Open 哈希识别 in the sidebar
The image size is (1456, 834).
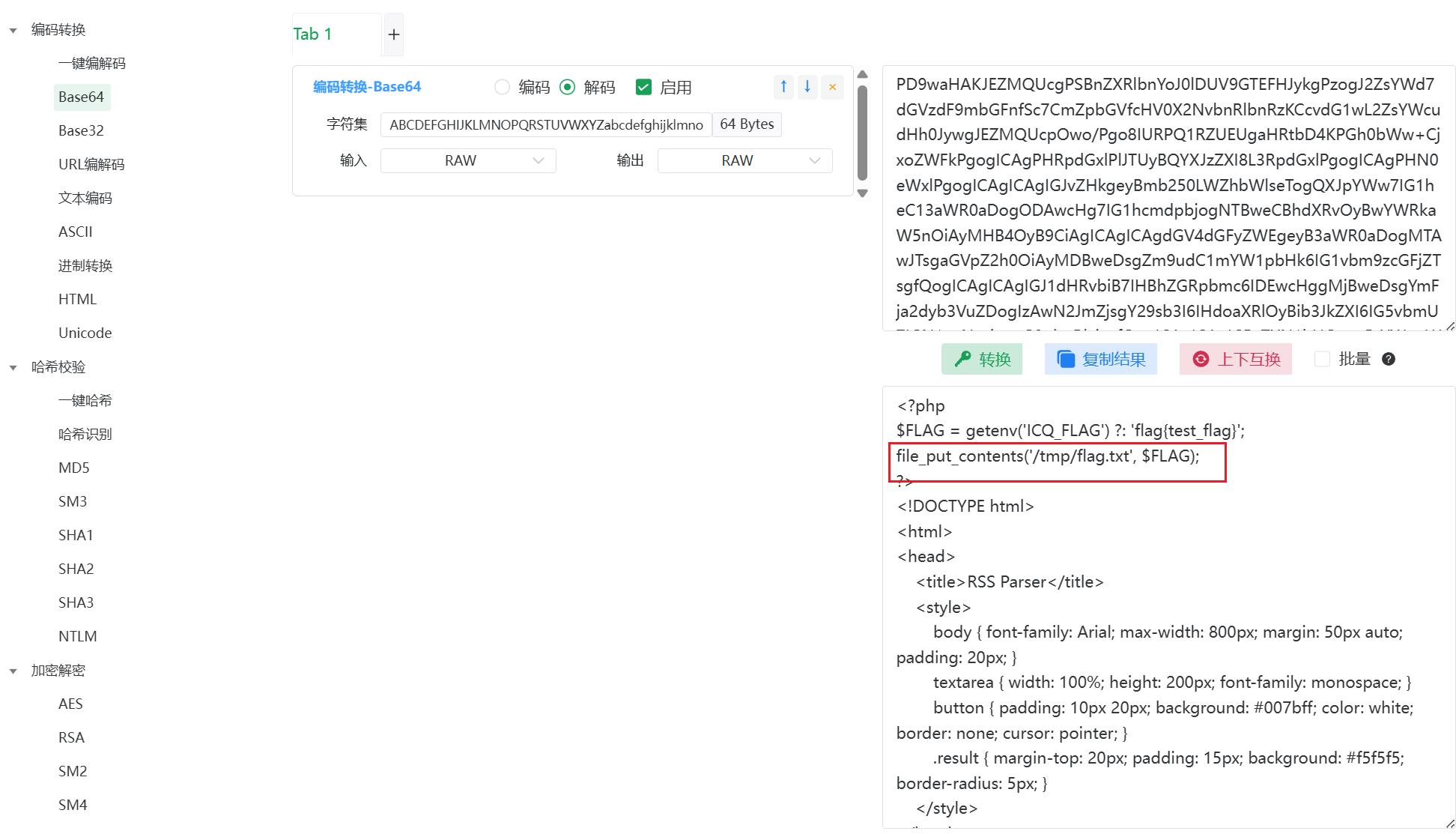pyautogui.click(x=85, y=435)
